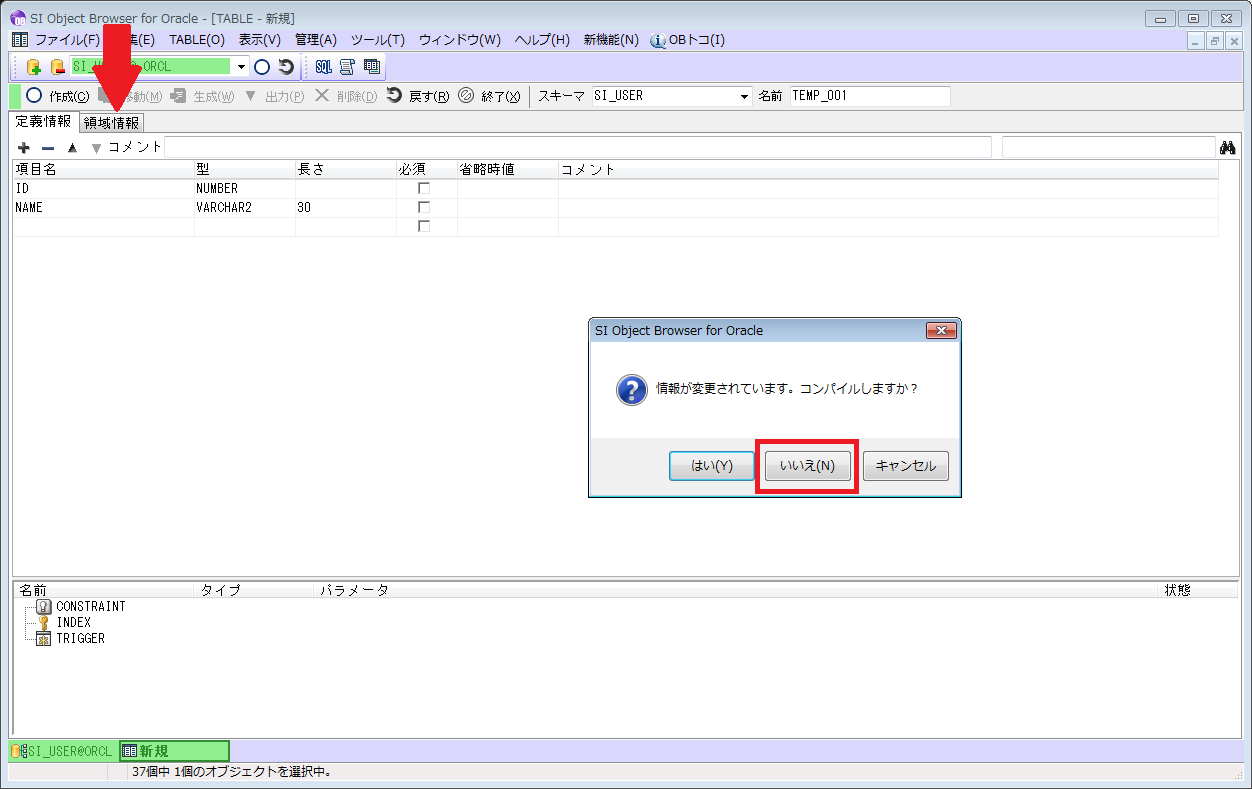Click the 削除(D) delete toolbar item

pyautogui.click(x=346, y=96)
